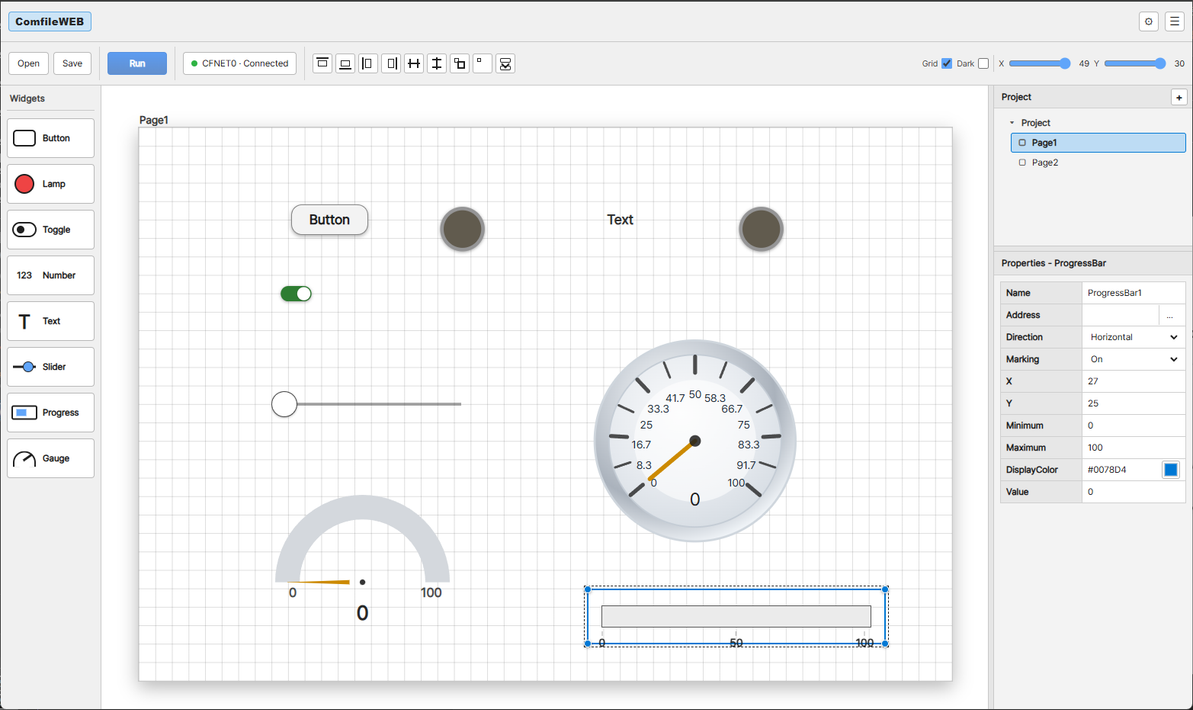Click the Minimum property field
Image resolution: width=1193 pixels, height=710 pixels.
(1134, 425)
